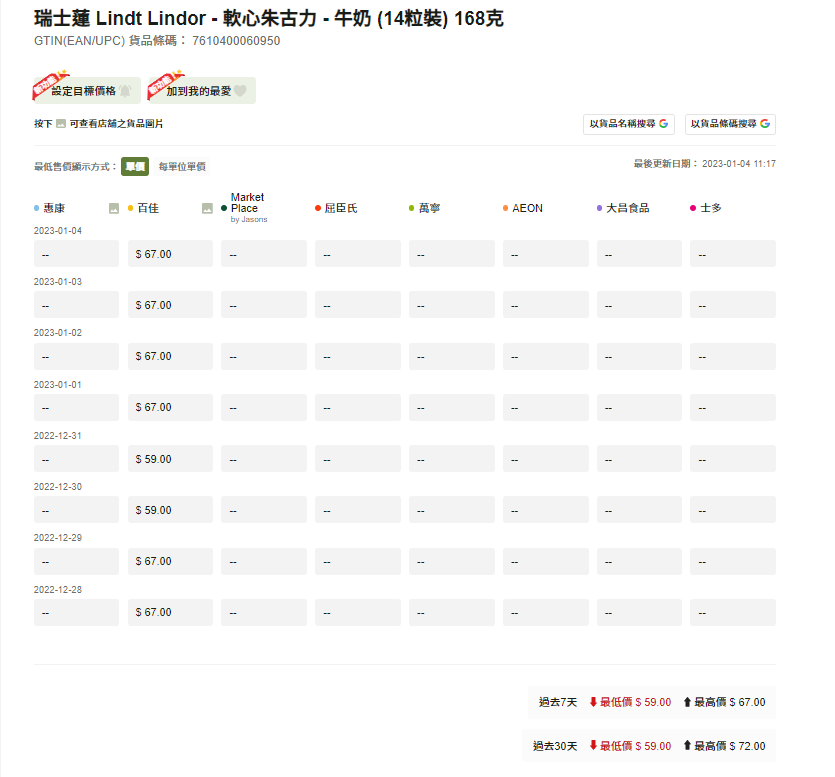Click the AEON store header
Screen dimensions: 835x777
pyautogui.click(x=527, y=208)
